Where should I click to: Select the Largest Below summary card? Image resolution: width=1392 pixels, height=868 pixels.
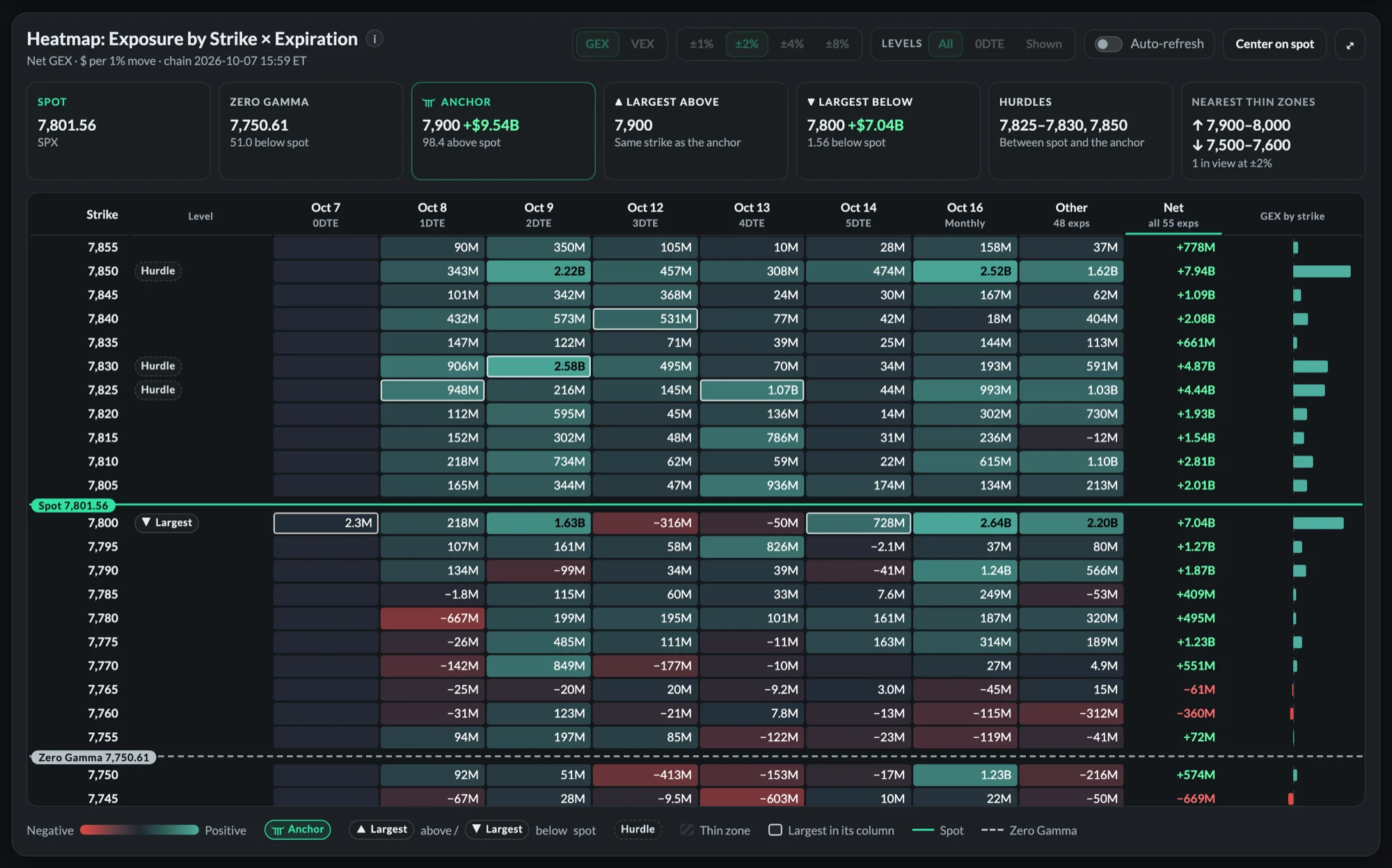coord(887,131)
